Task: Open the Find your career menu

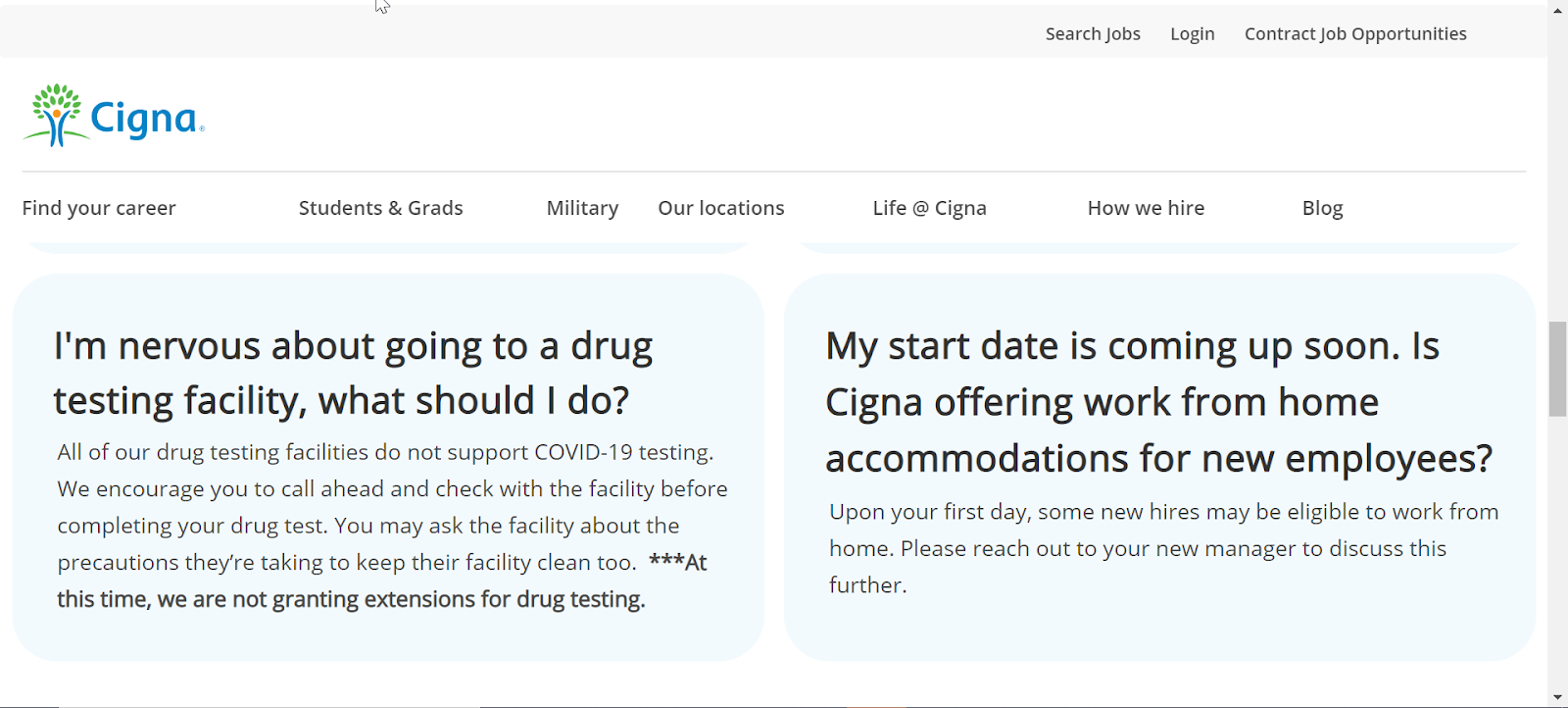Action: pyautogui.click(x=99, y=208)
